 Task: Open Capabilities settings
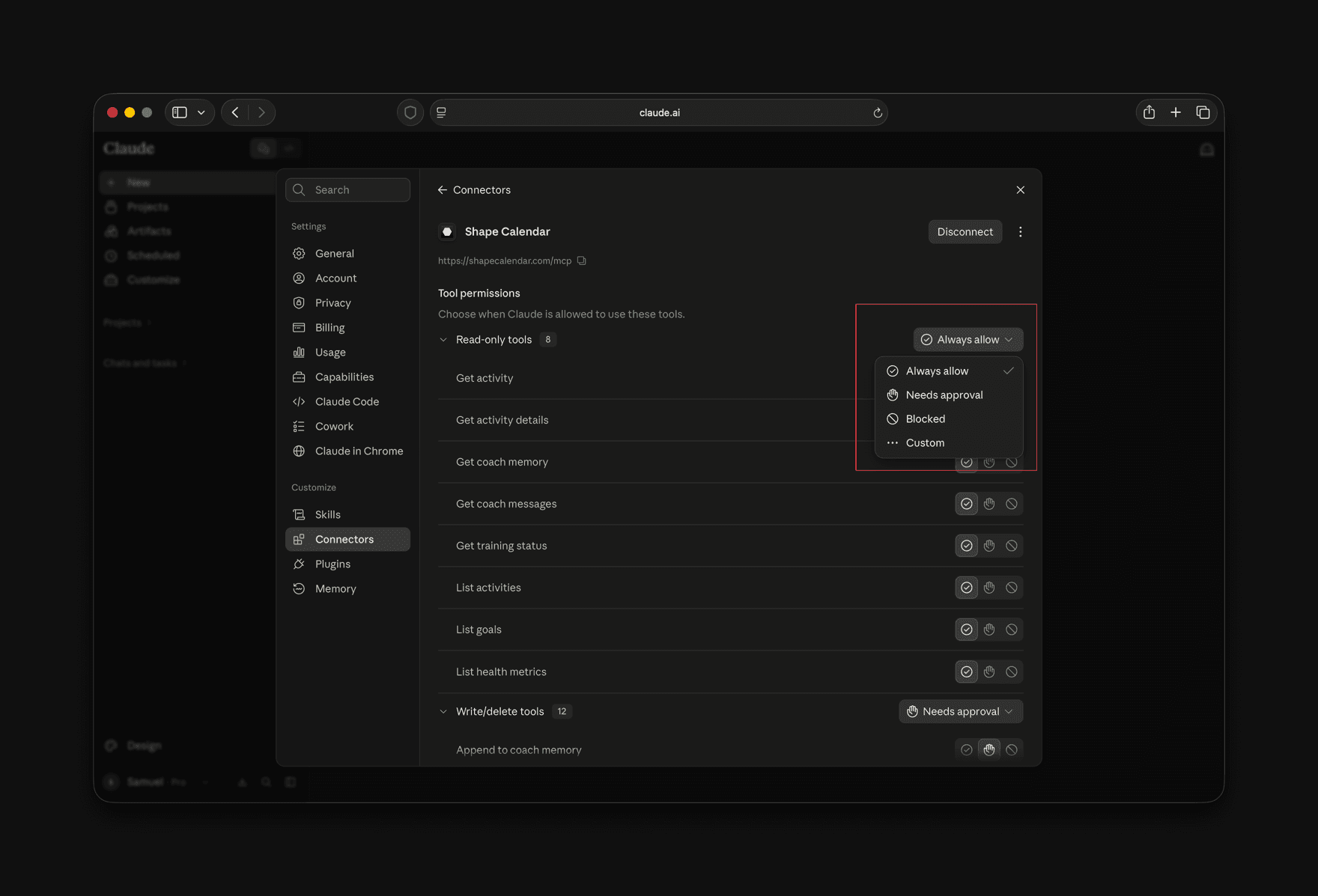(347, 377)
